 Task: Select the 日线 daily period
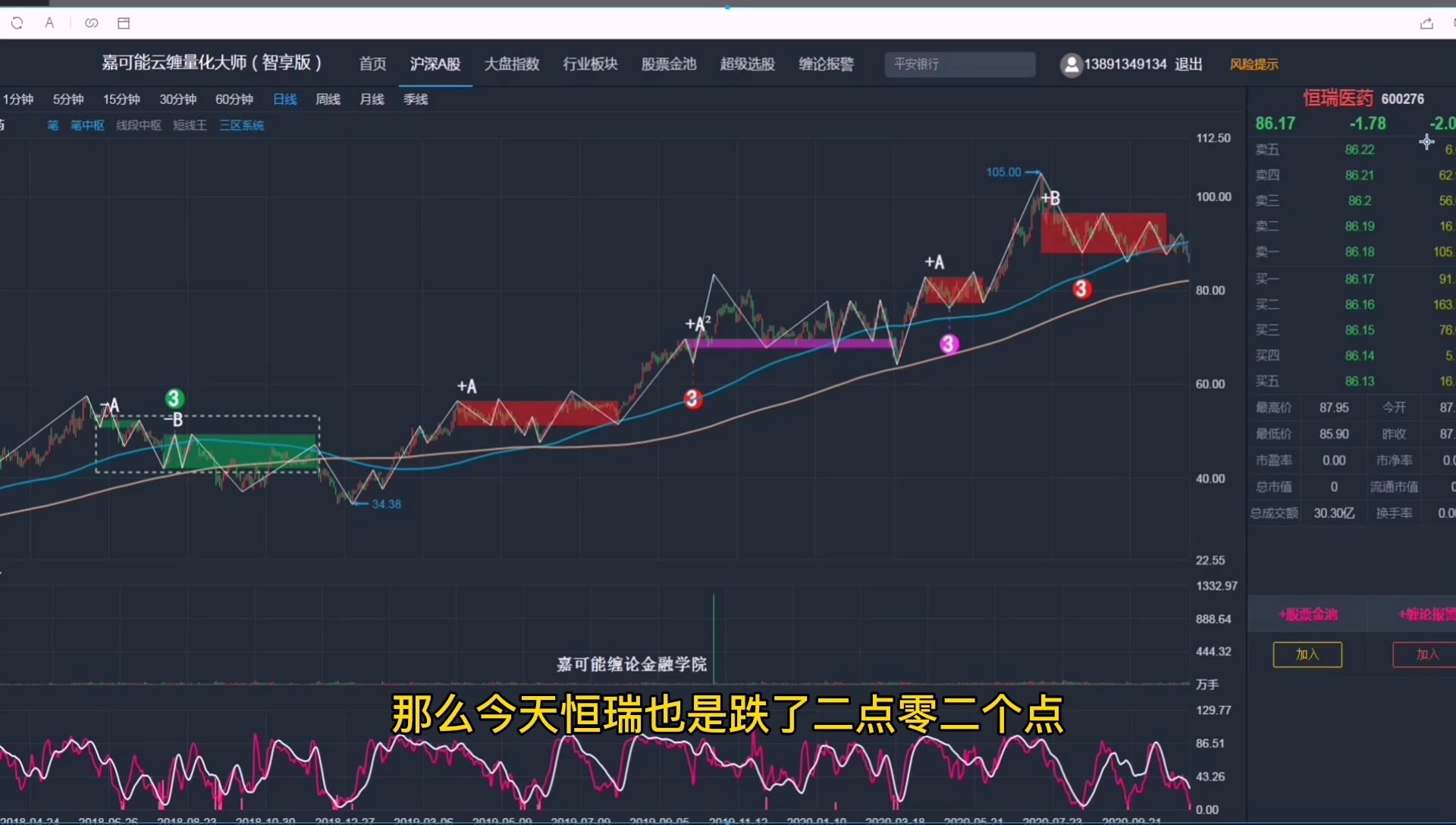pos(285,99)
